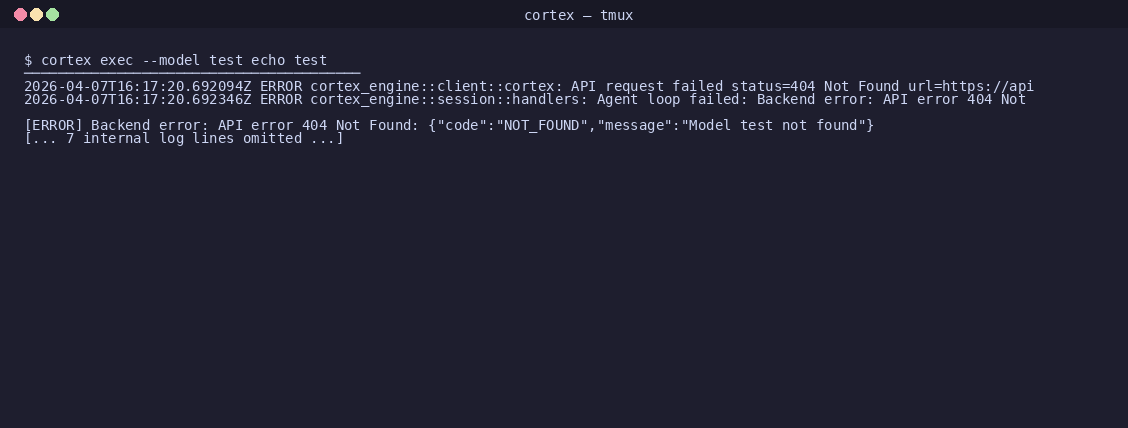Click the red close window button
Screen dimensions: 1128x428
20,14
